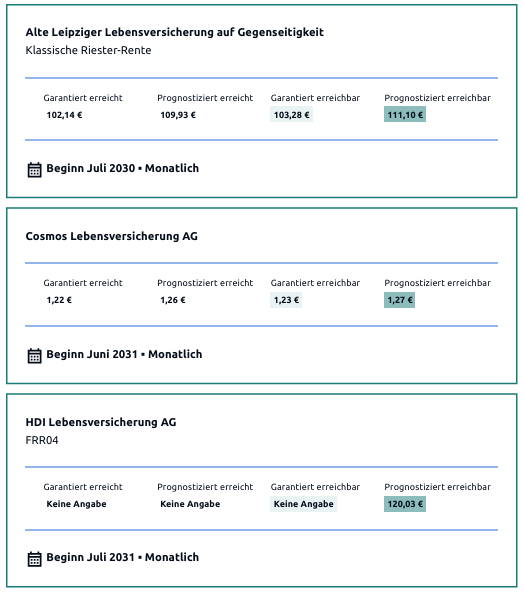This screenshot has width=524, height=594.
Task: Select the highlighted 120,03 € forecast value
Action: [405, 504]
